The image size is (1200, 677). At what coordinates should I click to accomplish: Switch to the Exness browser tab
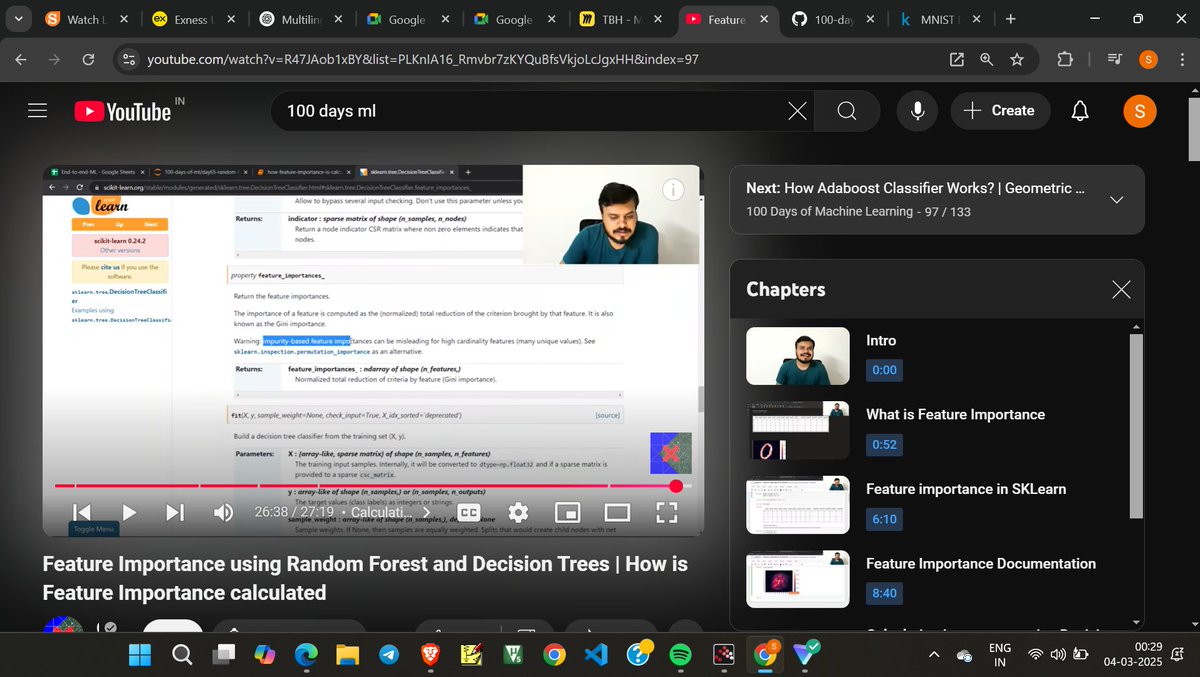point(192,19)
